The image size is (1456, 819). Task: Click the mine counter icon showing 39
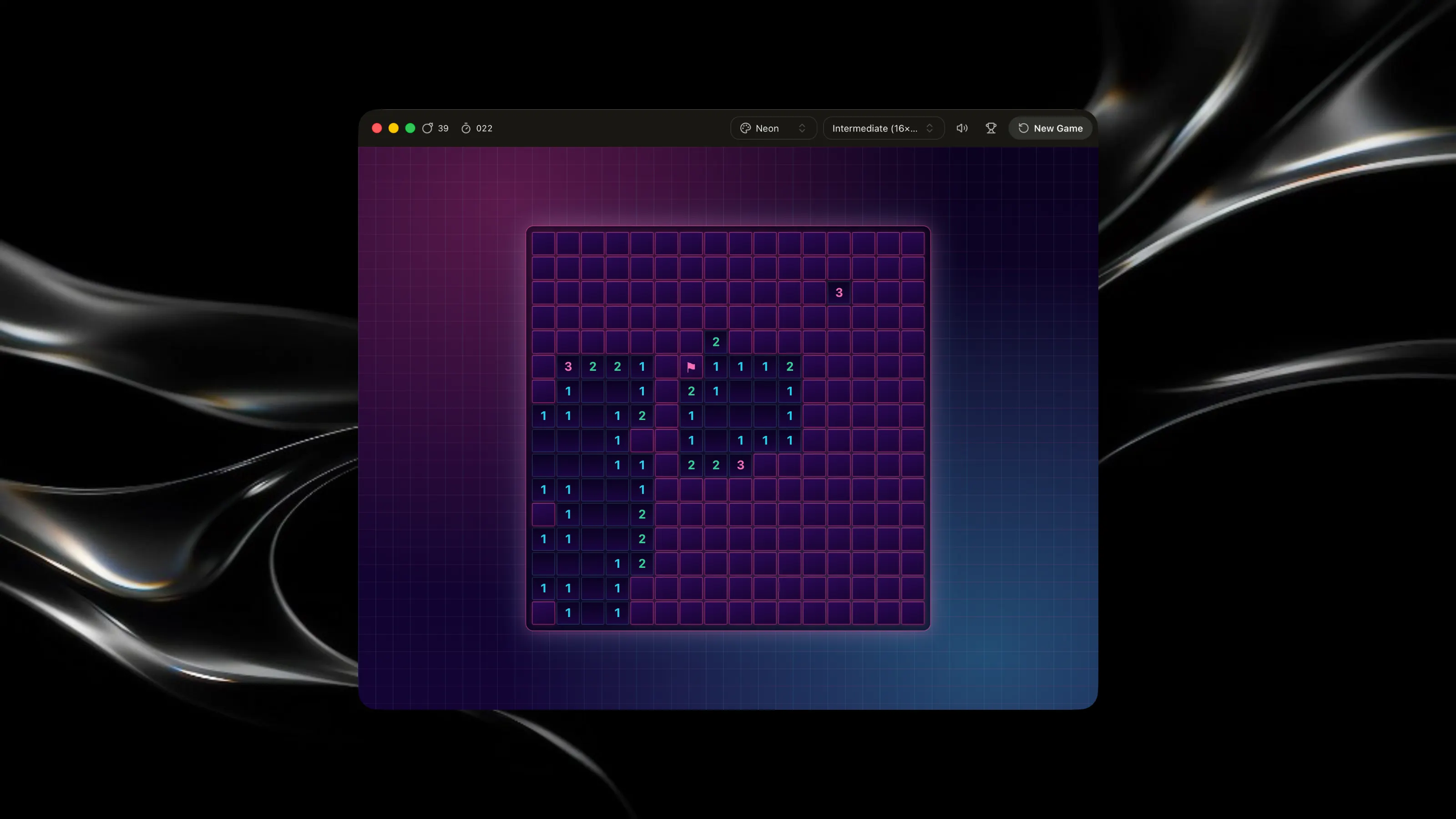pos(428,128)
